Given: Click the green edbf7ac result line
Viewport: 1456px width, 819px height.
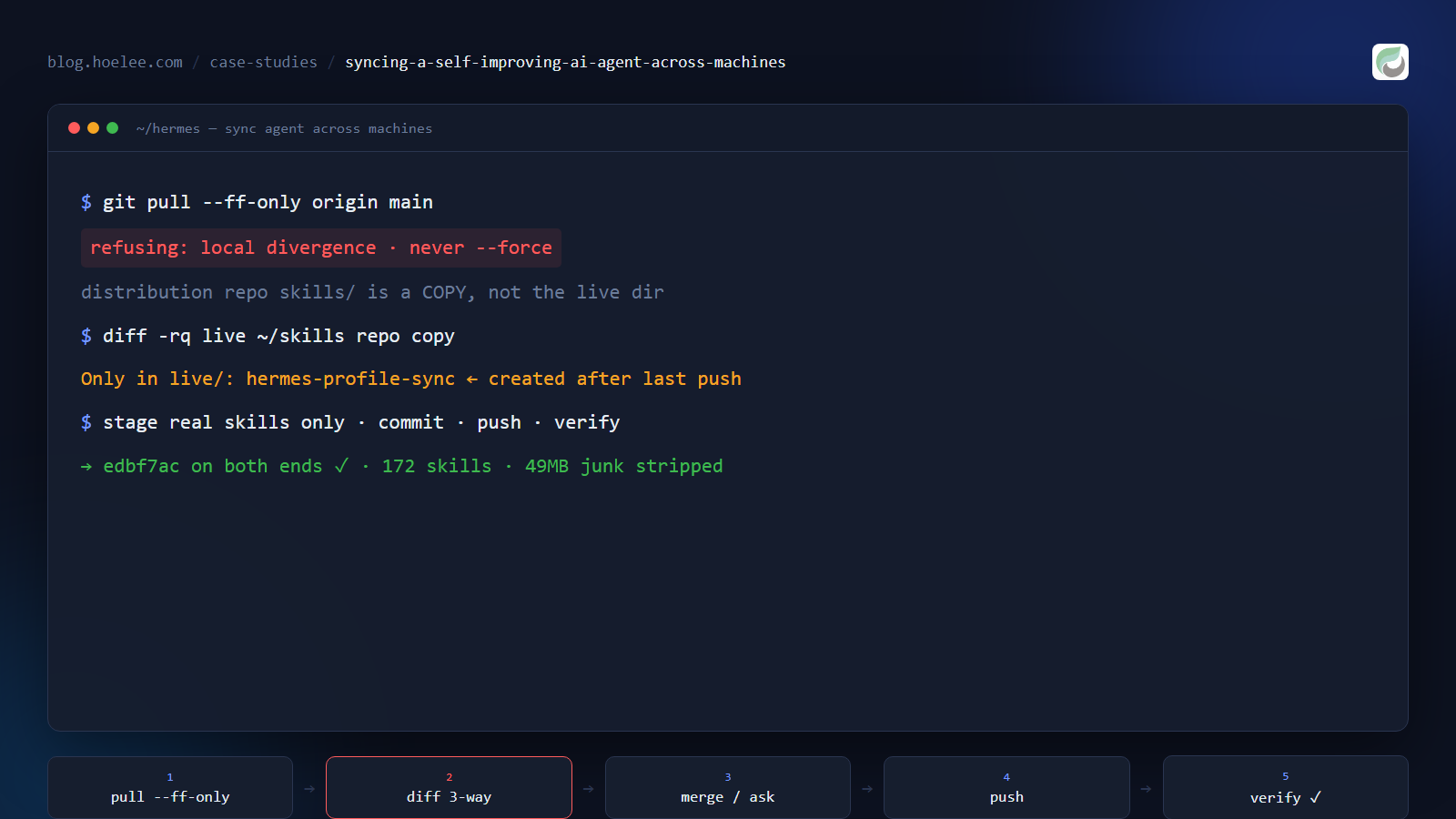Looking at the screenshot, I should (x=401, y=466).
